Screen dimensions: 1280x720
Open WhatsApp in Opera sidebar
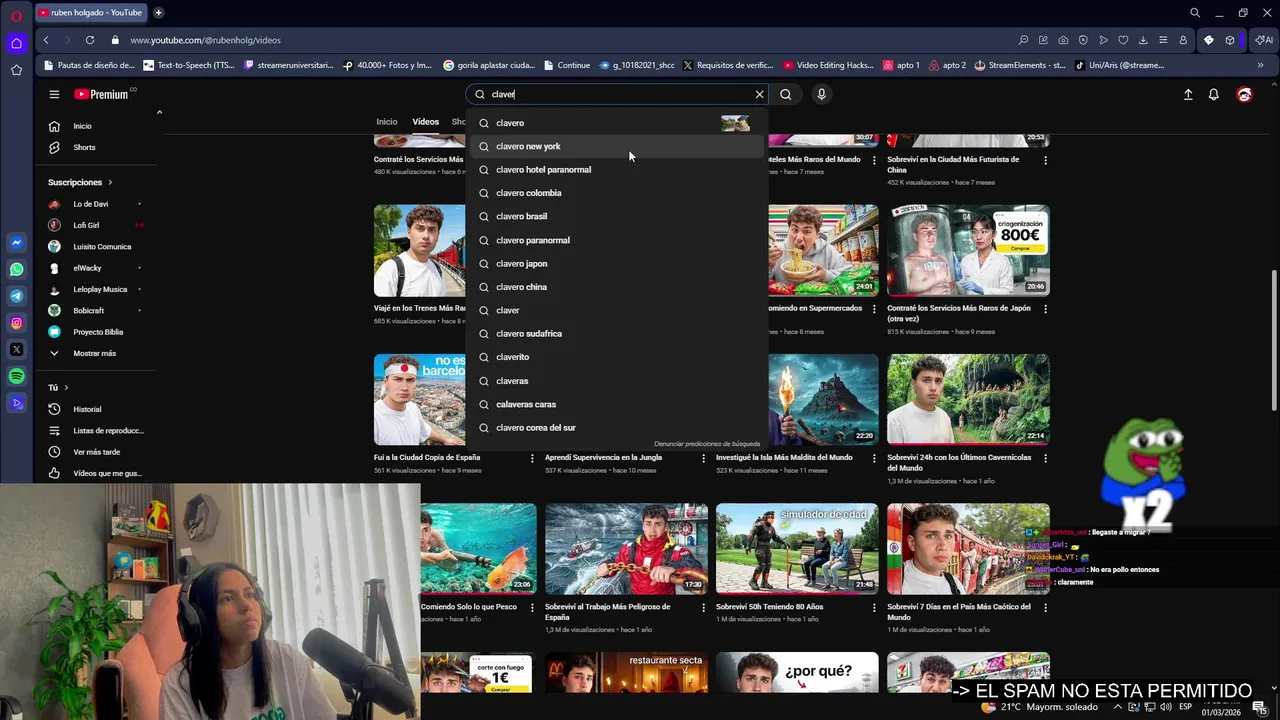pyautogui.click(x=16, y=269)
